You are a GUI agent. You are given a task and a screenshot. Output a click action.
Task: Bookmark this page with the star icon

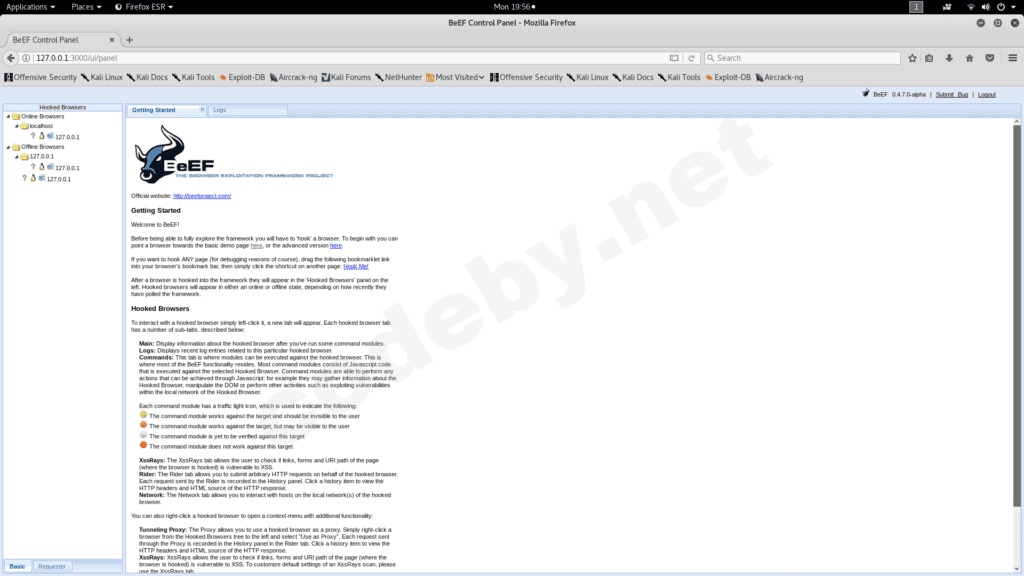click(x=912, y=58)
